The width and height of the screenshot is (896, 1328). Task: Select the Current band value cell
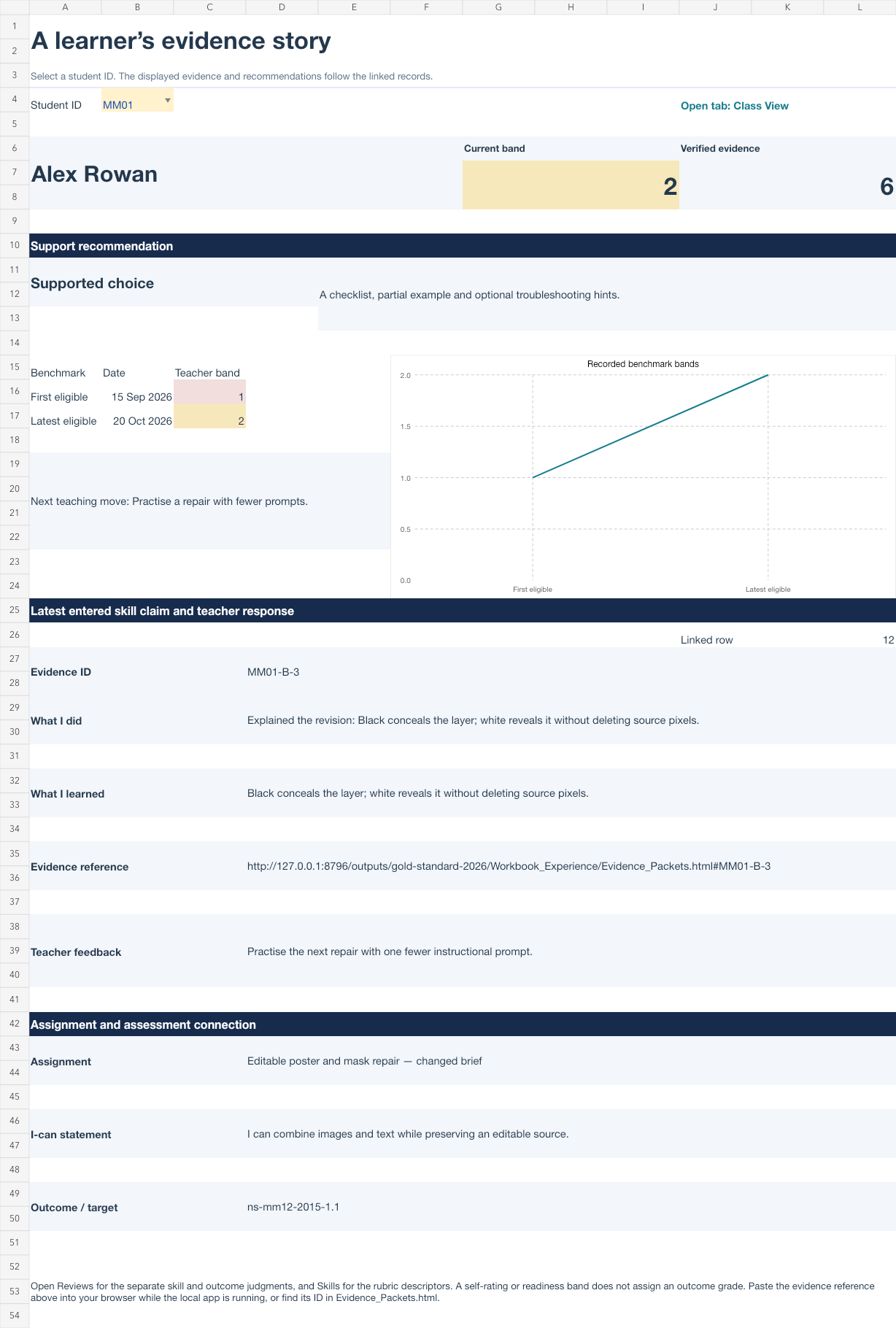tap(571, 185)
